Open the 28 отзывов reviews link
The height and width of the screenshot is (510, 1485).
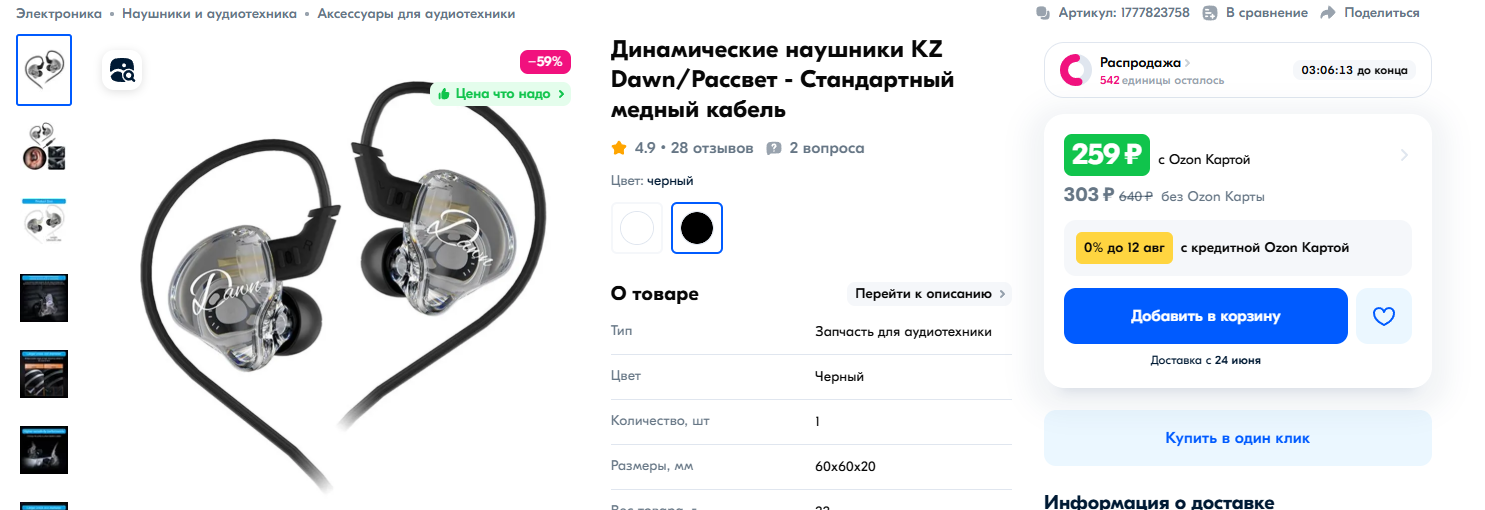coord(712,148)
